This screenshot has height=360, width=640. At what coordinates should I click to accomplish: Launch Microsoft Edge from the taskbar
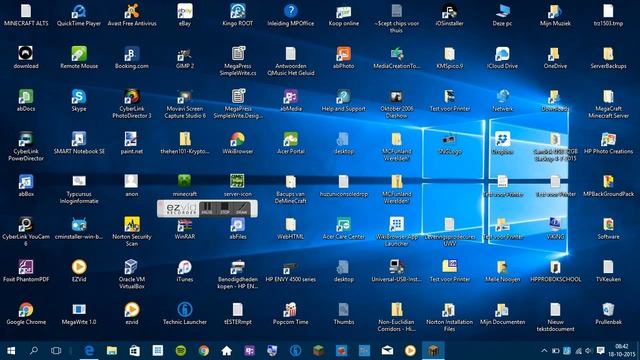(x=89, y=351)
